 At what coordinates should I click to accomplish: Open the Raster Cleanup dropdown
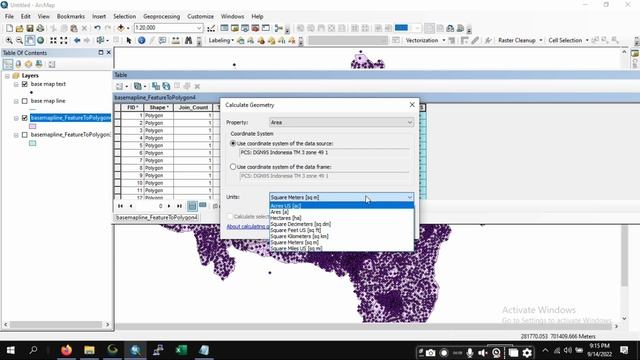(520, 40)
